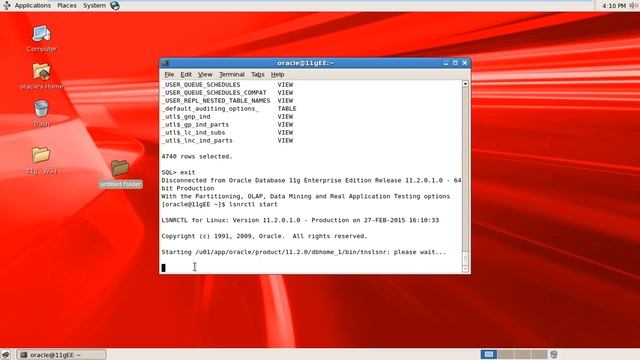This screenshot has height=360, width=640.
Task: Click the volume icon in top panel
Action: pyautogui.click(x=634, y=5)
